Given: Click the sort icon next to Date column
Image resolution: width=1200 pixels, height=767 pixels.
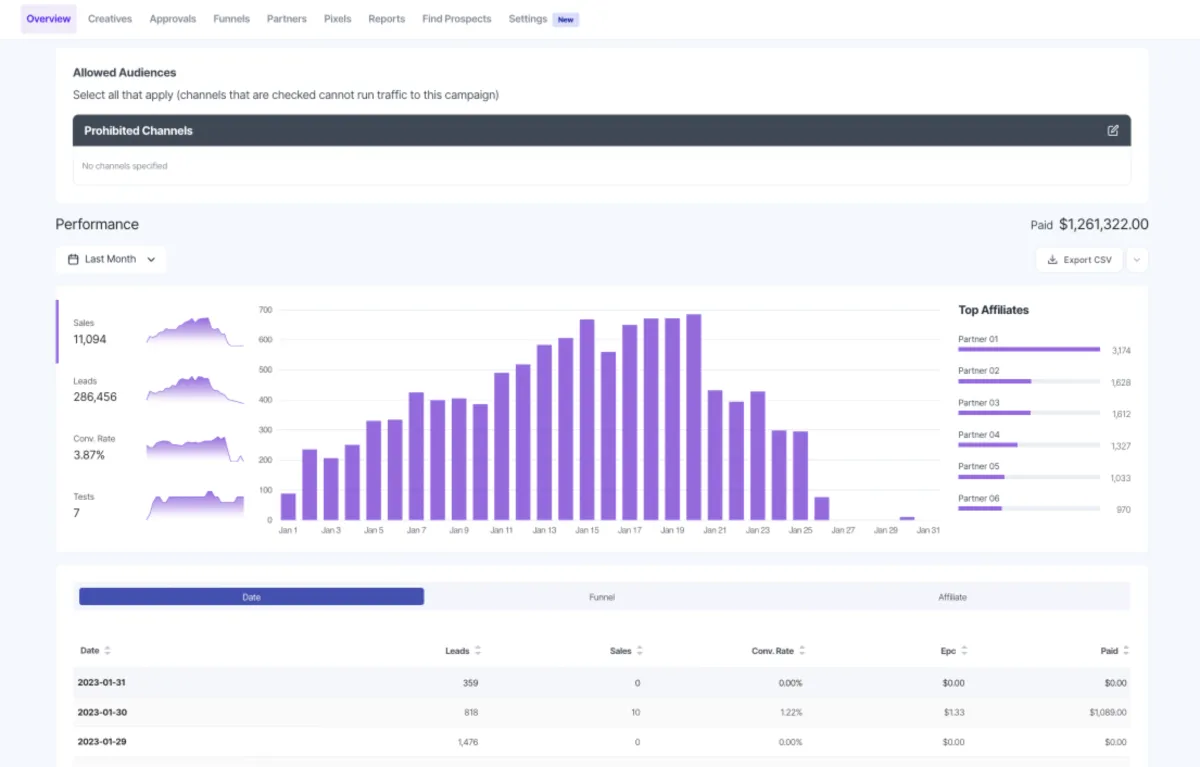Looking at the screenshot, I should point(107,650).
